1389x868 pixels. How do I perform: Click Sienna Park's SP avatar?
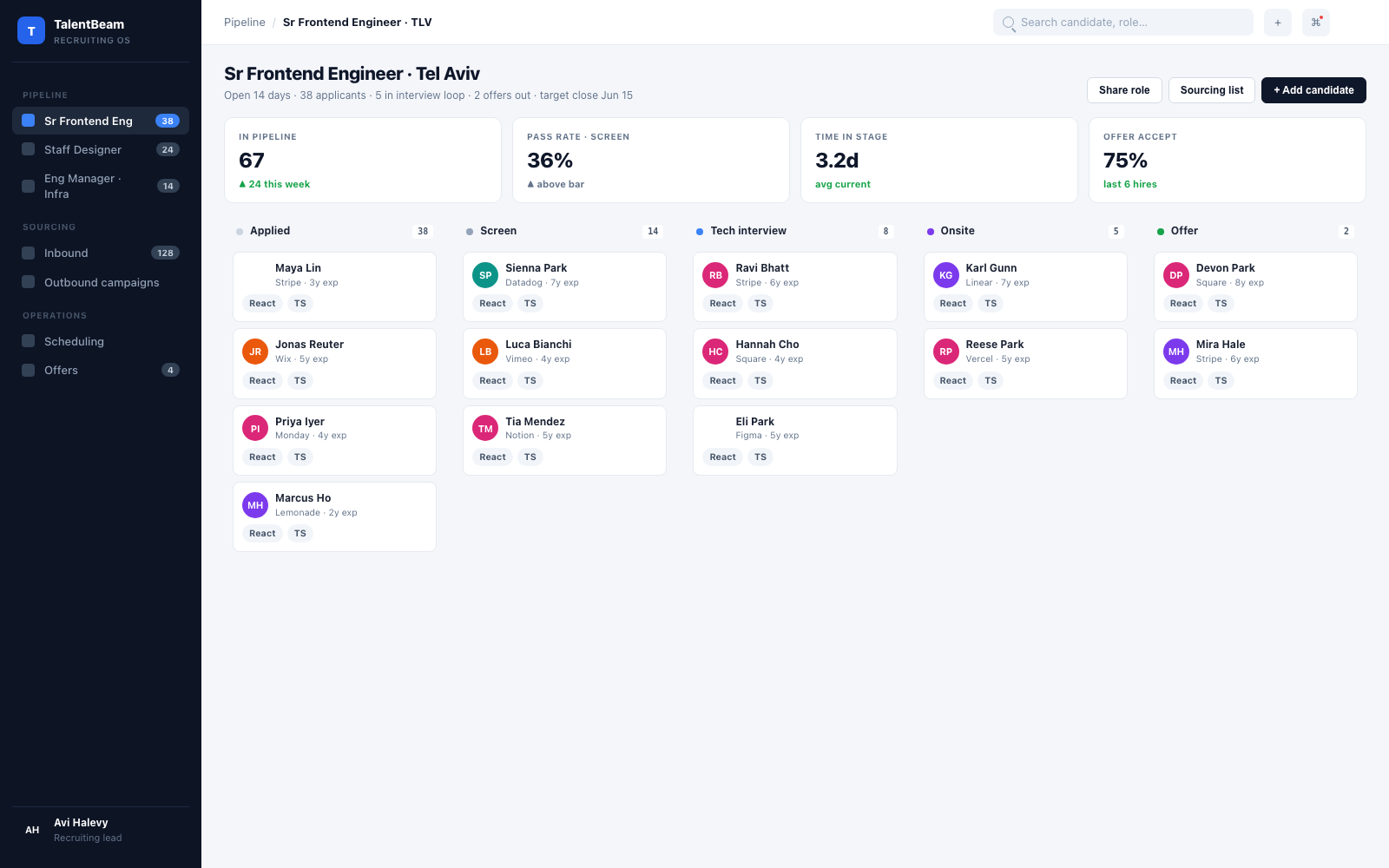[x=485, y=275]
